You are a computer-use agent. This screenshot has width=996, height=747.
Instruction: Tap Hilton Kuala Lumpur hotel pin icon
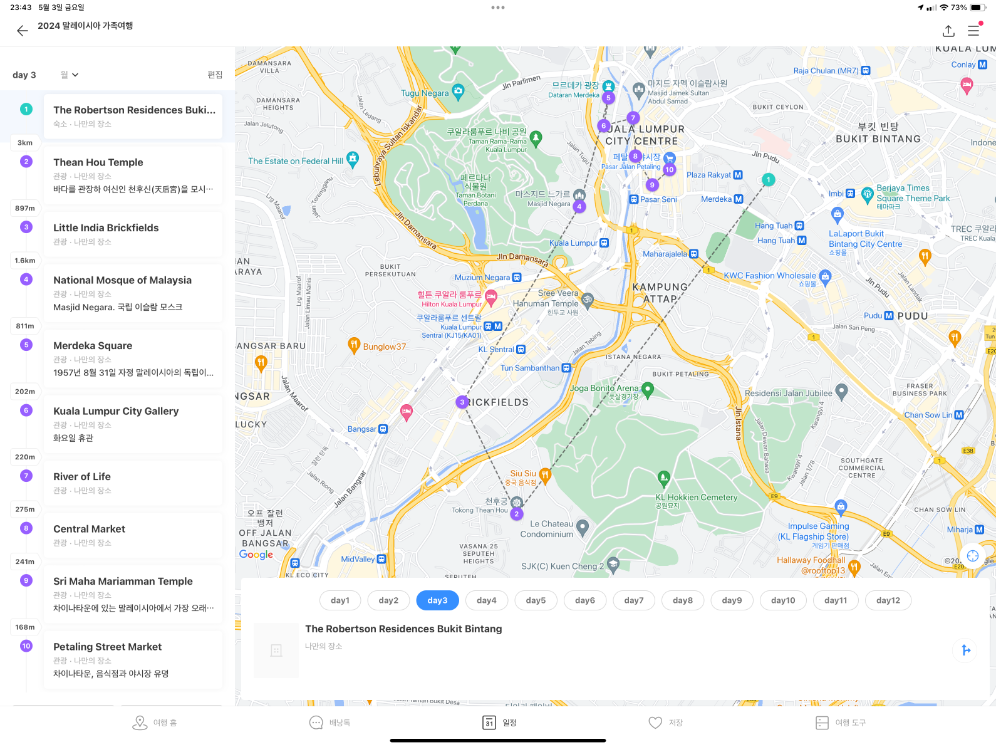[491, 297]
